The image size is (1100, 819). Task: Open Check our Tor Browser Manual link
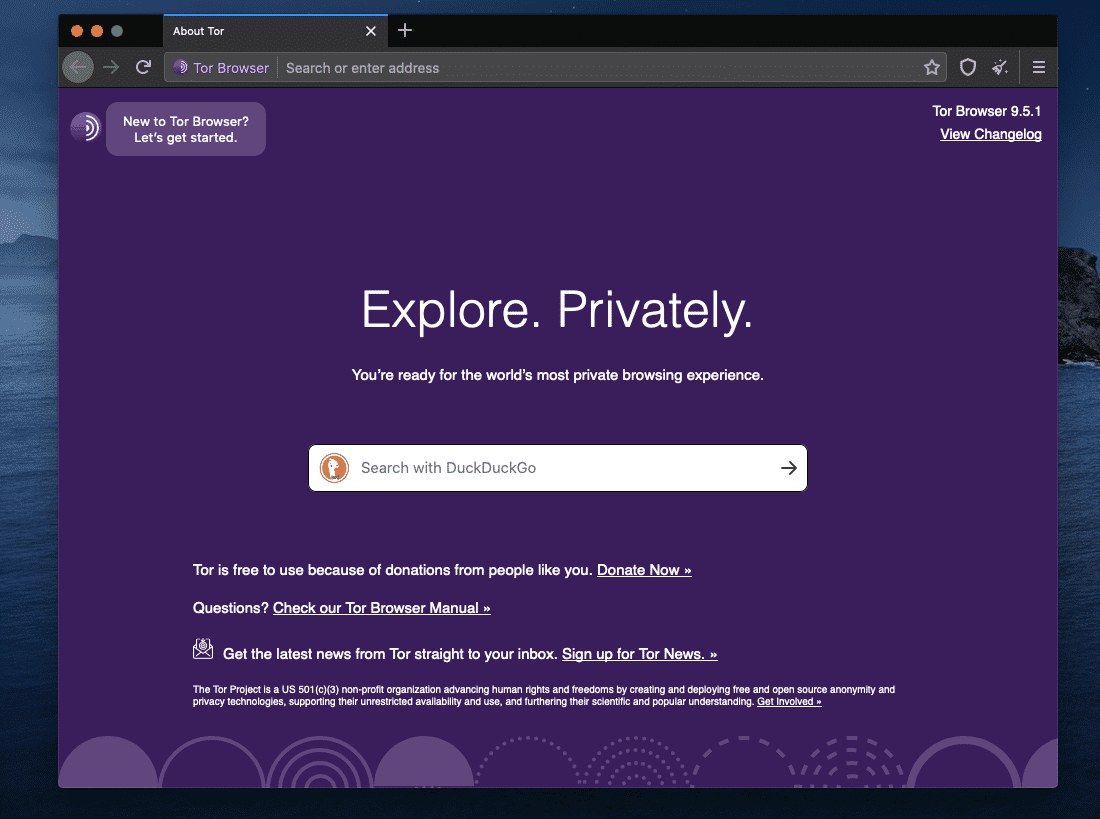(x=381, y=608)
